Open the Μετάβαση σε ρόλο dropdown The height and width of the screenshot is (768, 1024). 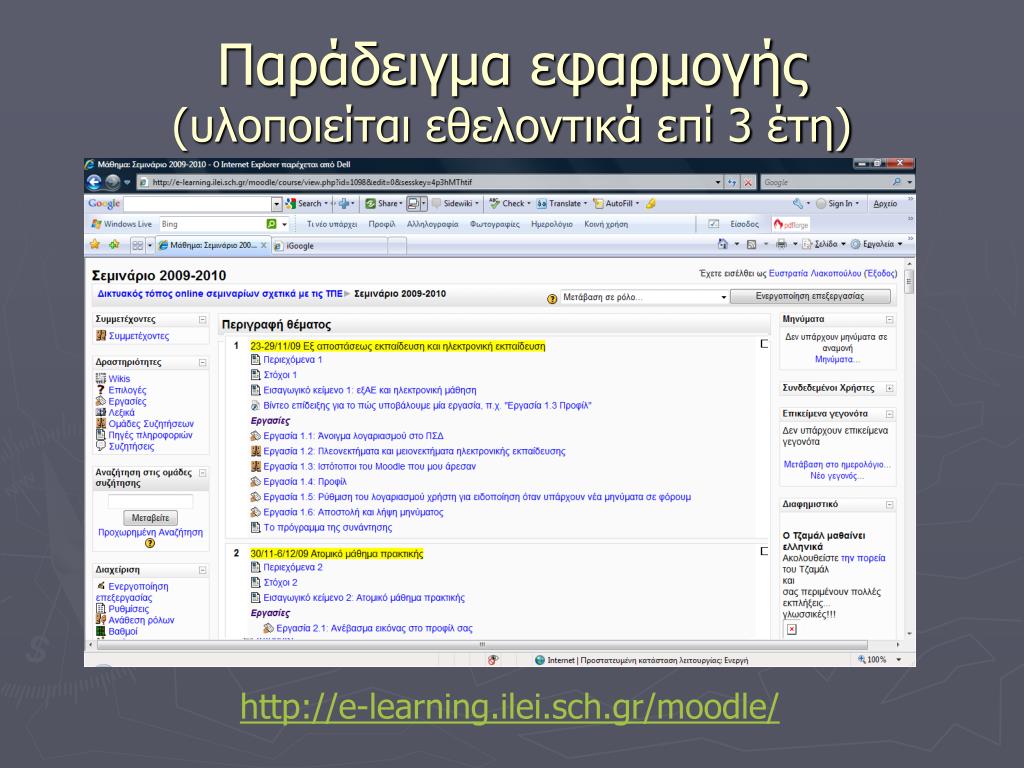[x=644, y=297]
